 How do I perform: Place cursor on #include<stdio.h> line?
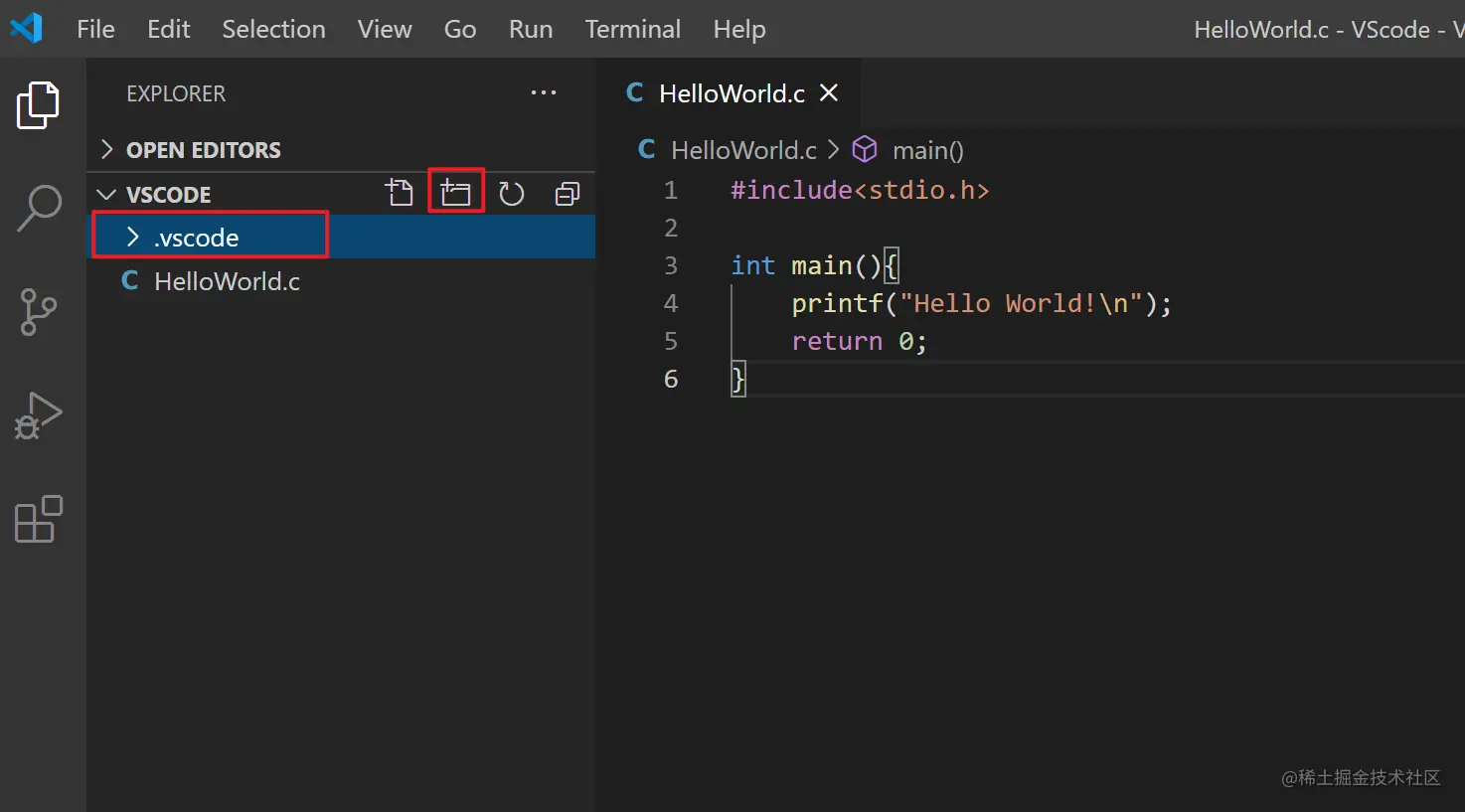click(860, 190)
